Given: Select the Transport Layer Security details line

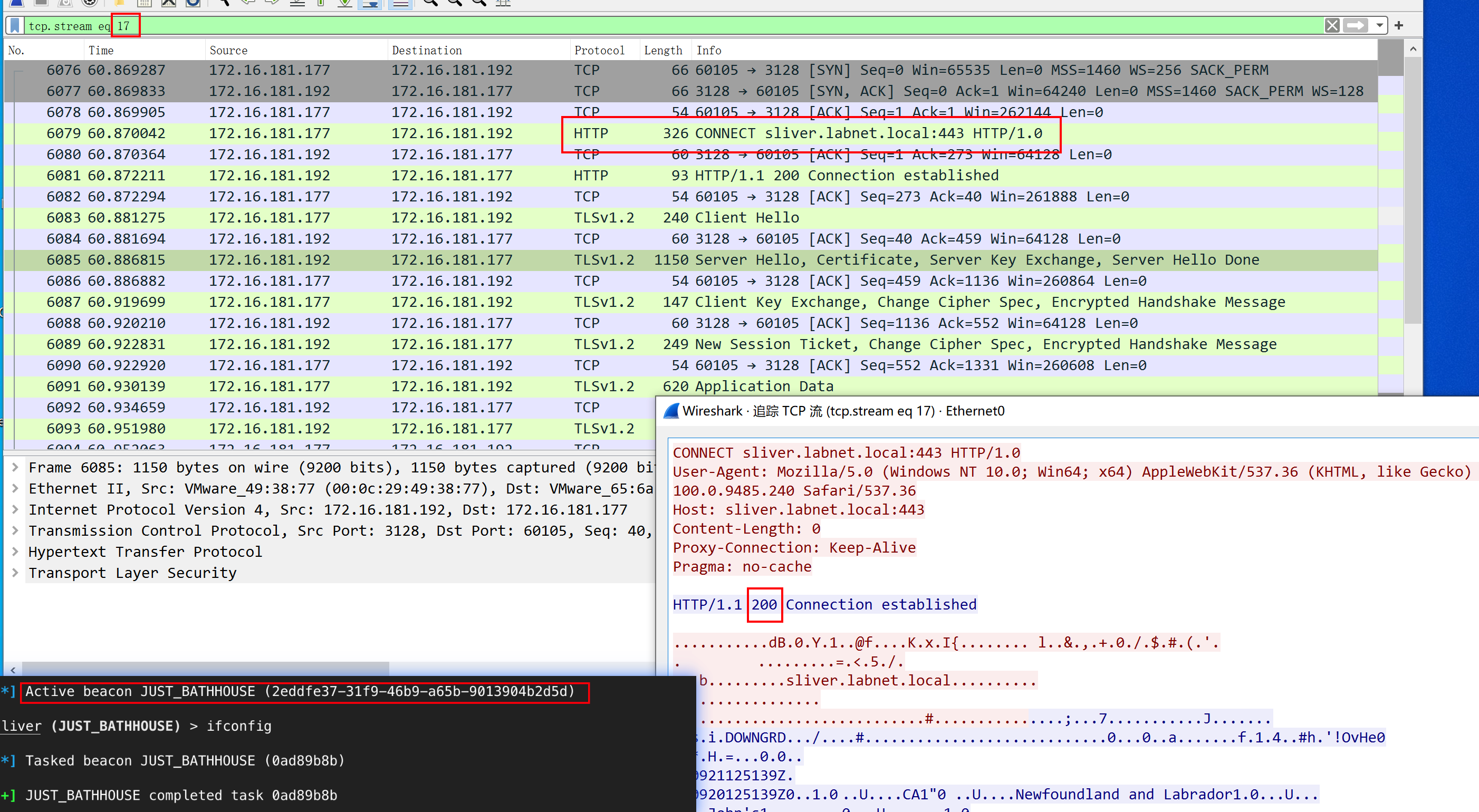Looking at the screenshot, I should [340, 573].
